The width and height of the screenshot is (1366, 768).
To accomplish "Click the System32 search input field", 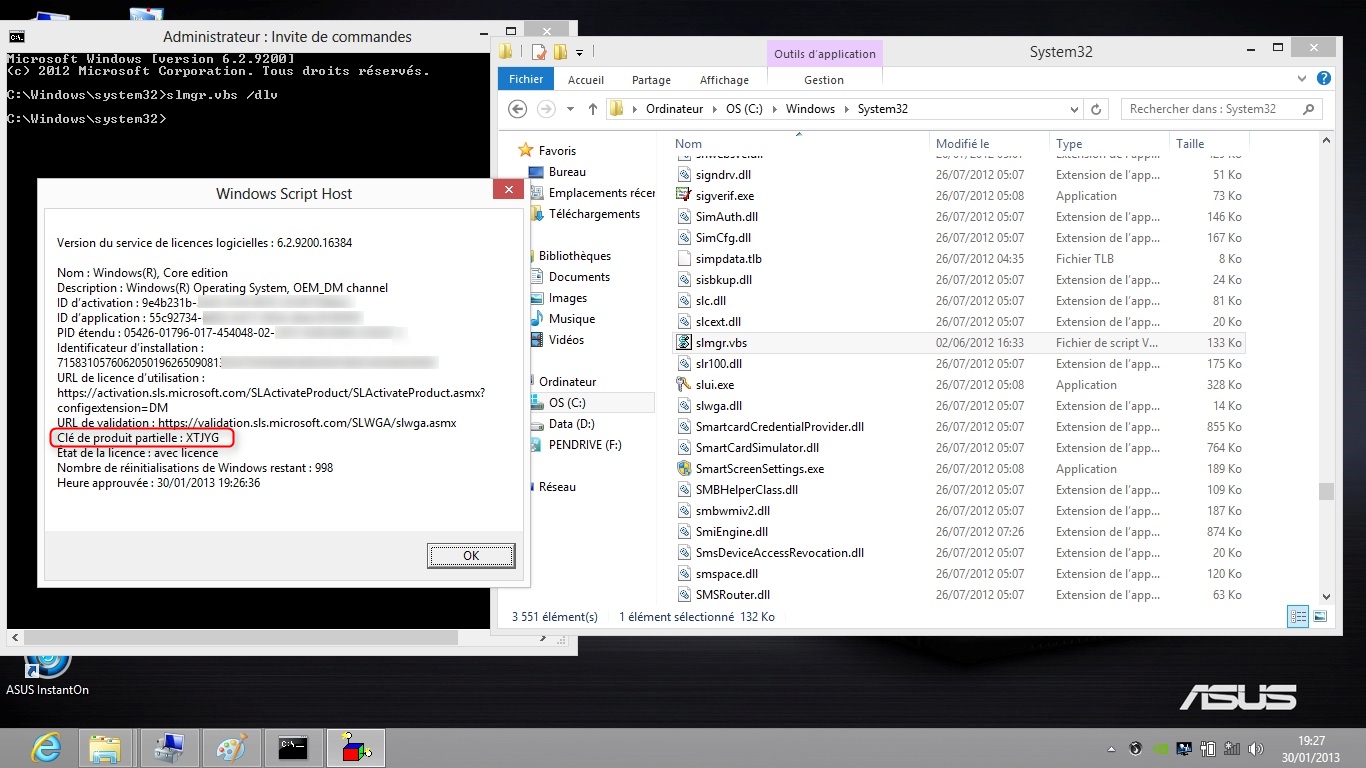I will click(1210, 109).
